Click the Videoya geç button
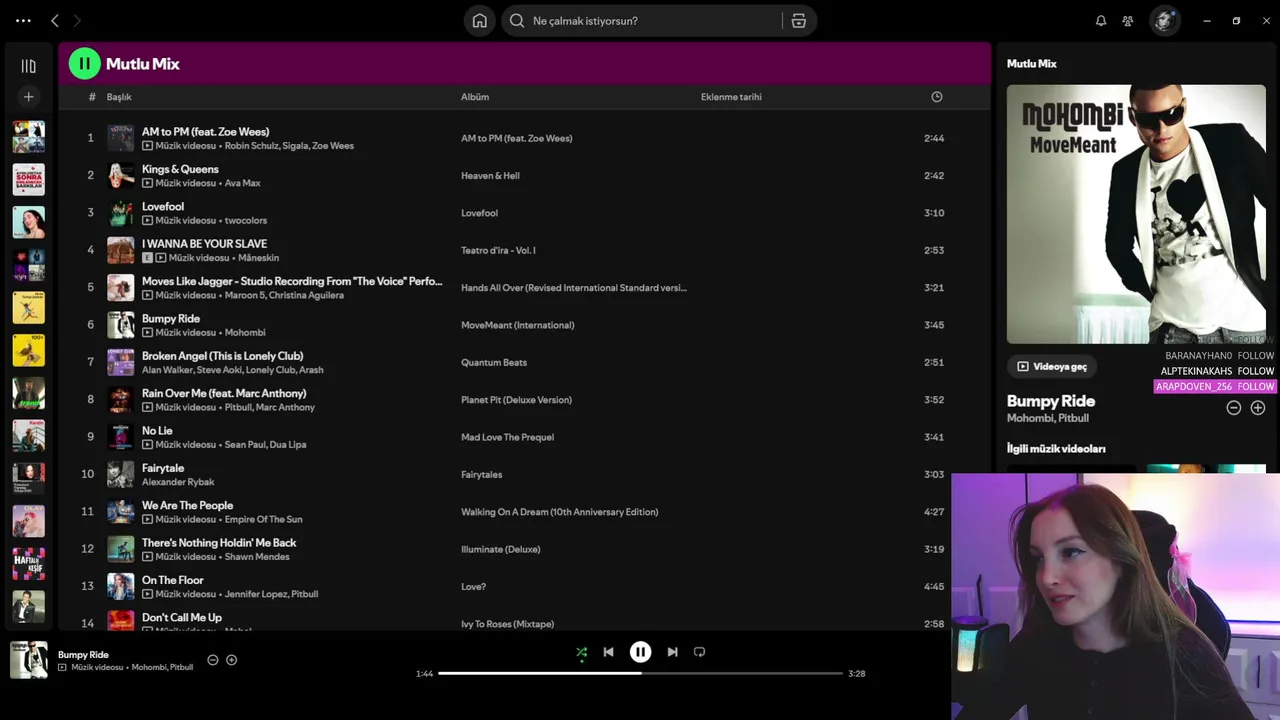This screenshot has width=1280, height=720. pyautogui.click(x=1051, y=367)
